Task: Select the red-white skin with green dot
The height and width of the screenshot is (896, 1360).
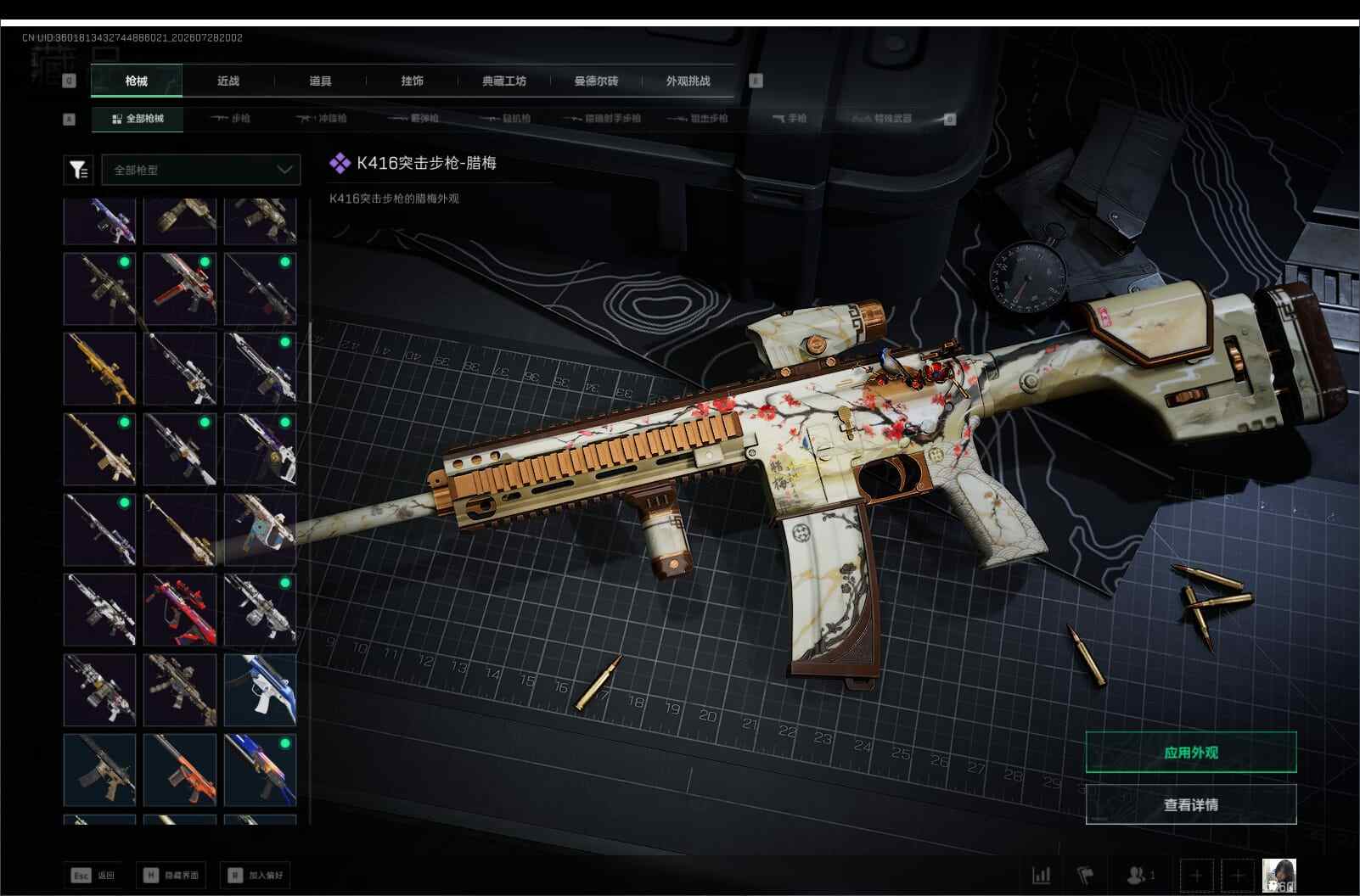Action: tap(179, 288)
